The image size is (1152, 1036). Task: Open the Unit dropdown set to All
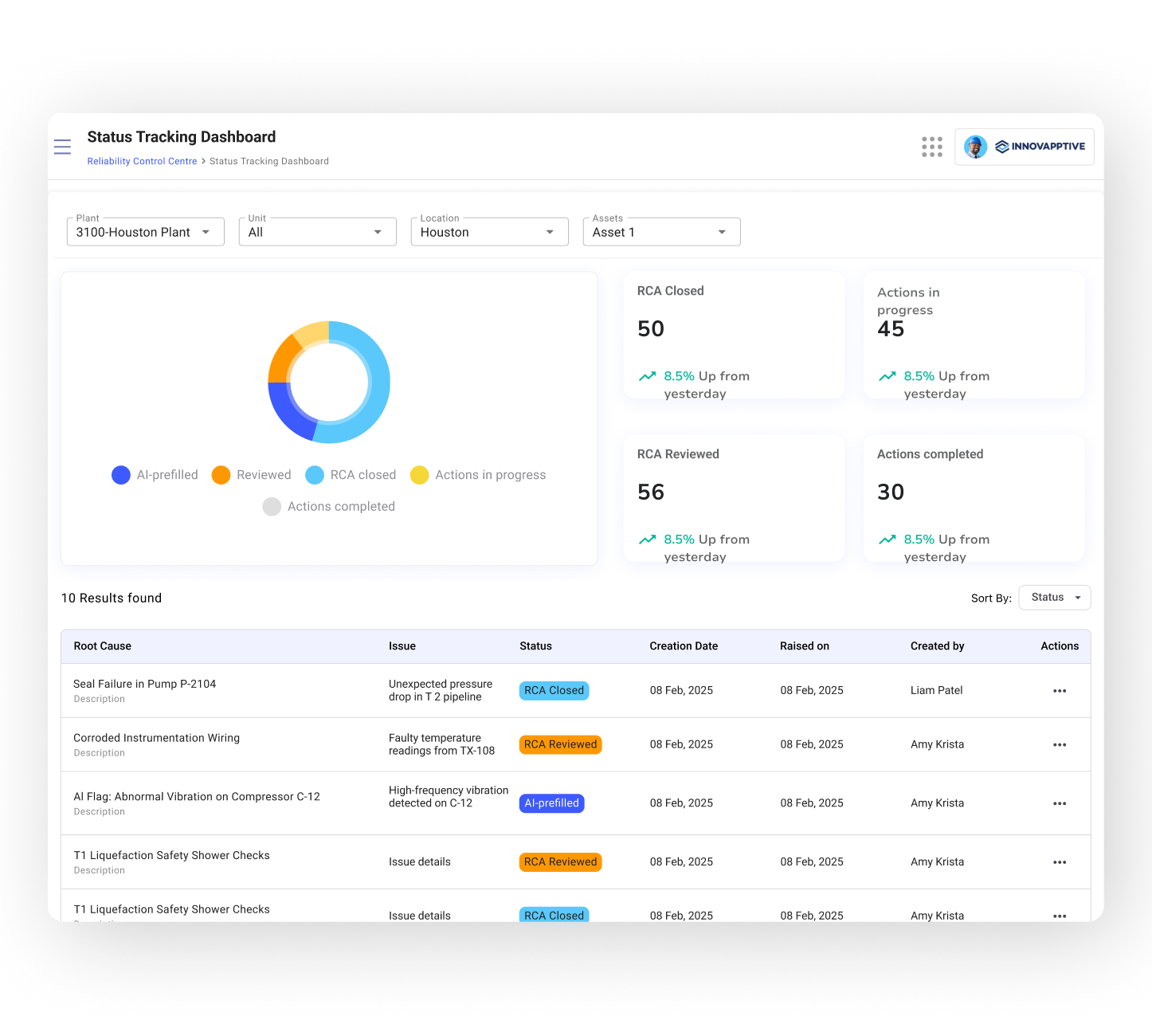pyautogui.click(x=317, y=232)
